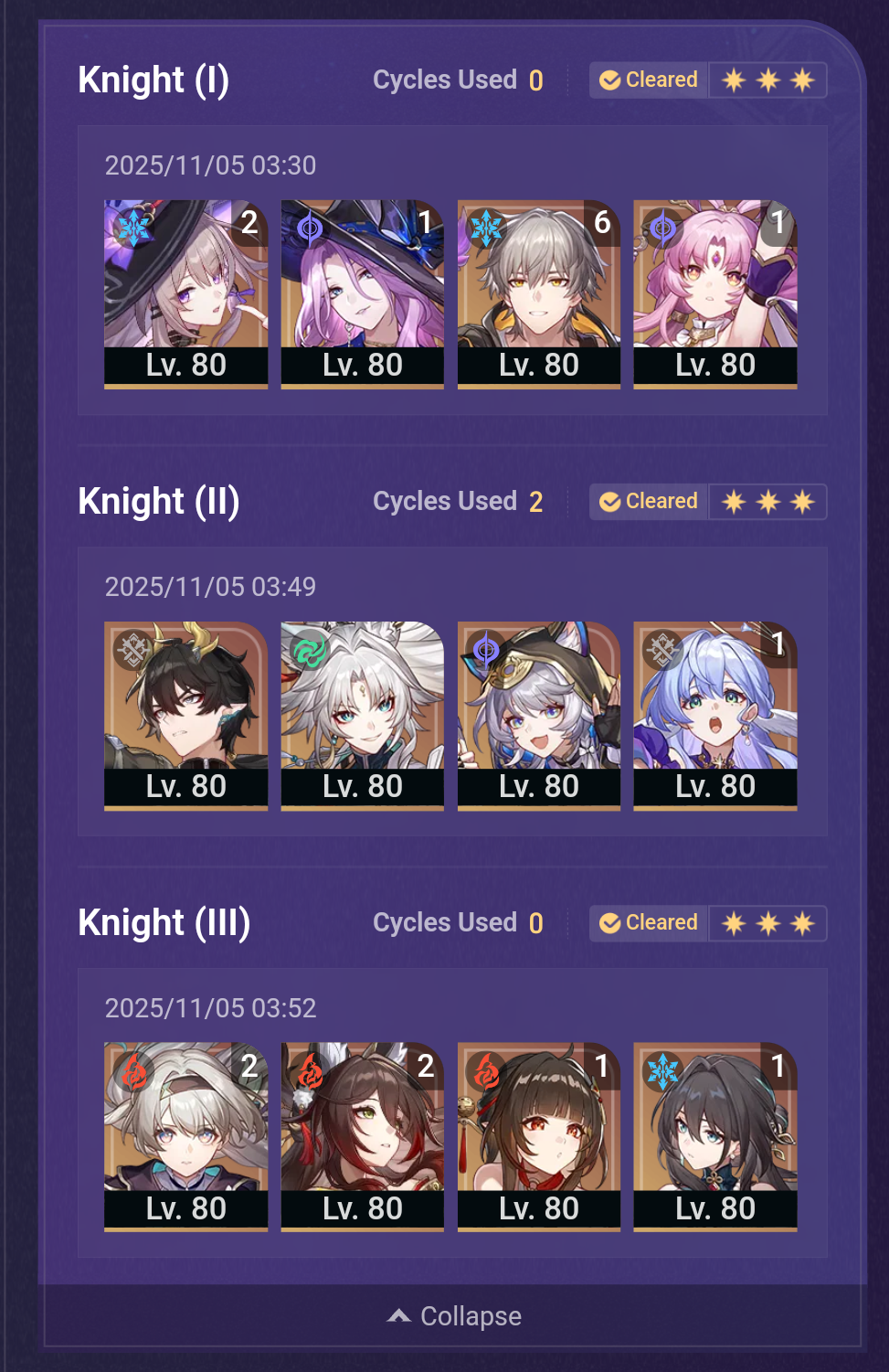Click the Cleared checkmark for Knight (I)
Image resolution: width=889 pixels, height=1372 pixels.
tap(609, 80)
